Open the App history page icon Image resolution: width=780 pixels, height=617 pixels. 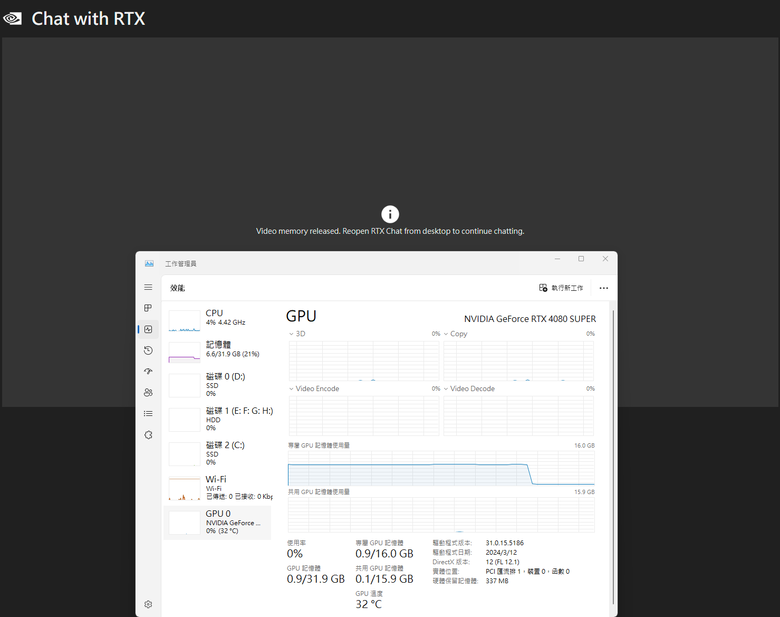pyautogui.click(x=148, y=350)
